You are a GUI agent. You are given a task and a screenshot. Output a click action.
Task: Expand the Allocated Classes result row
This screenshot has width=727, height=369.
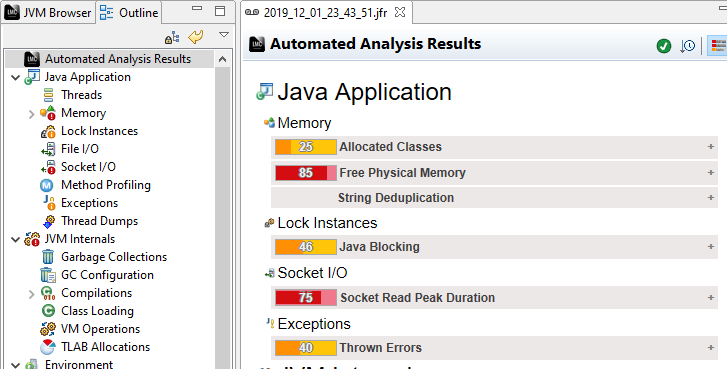coord(710,147)
